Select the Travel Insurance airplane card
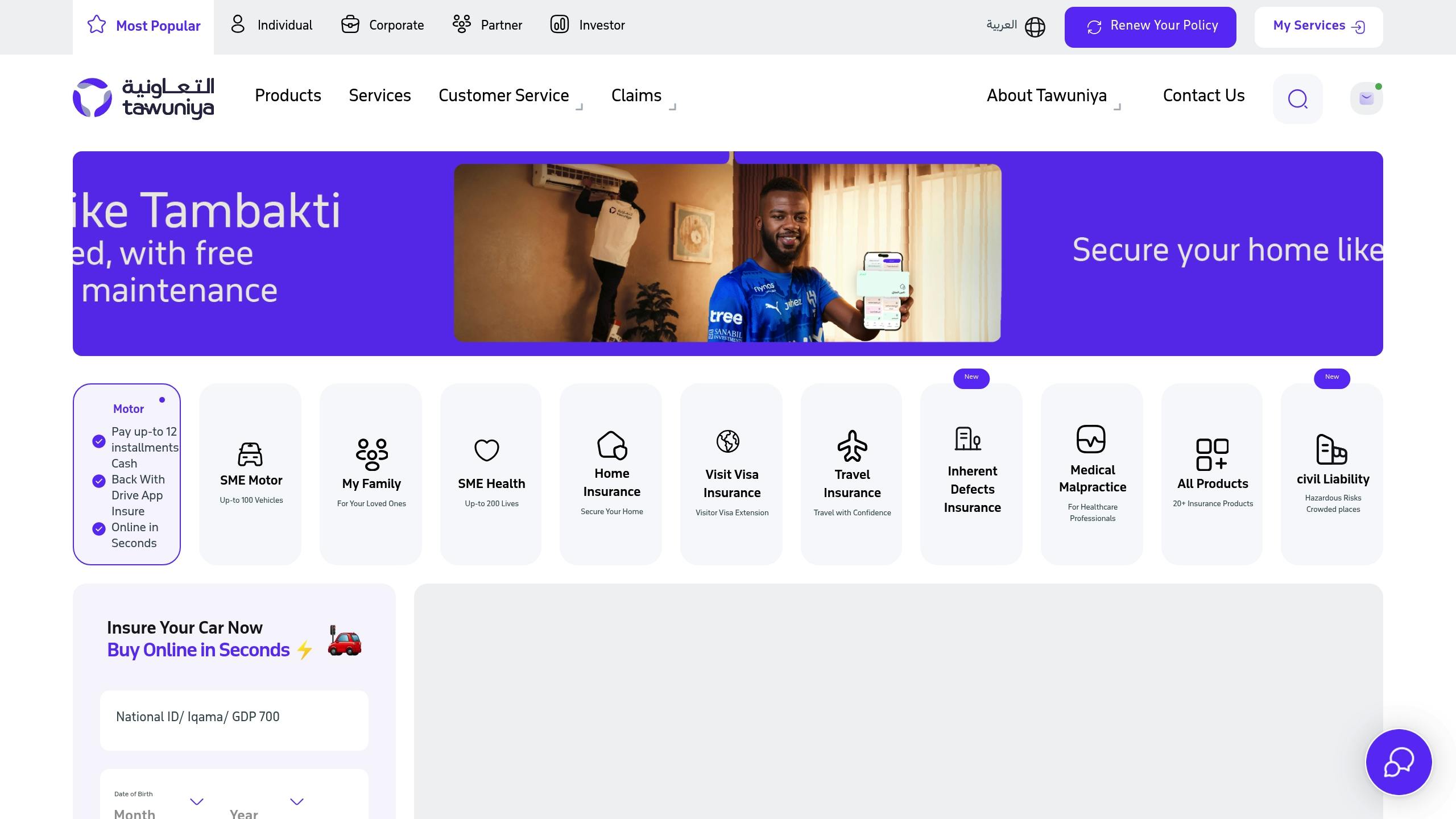The width and height of the screenshot is (1456, 819). coord(851,474)
